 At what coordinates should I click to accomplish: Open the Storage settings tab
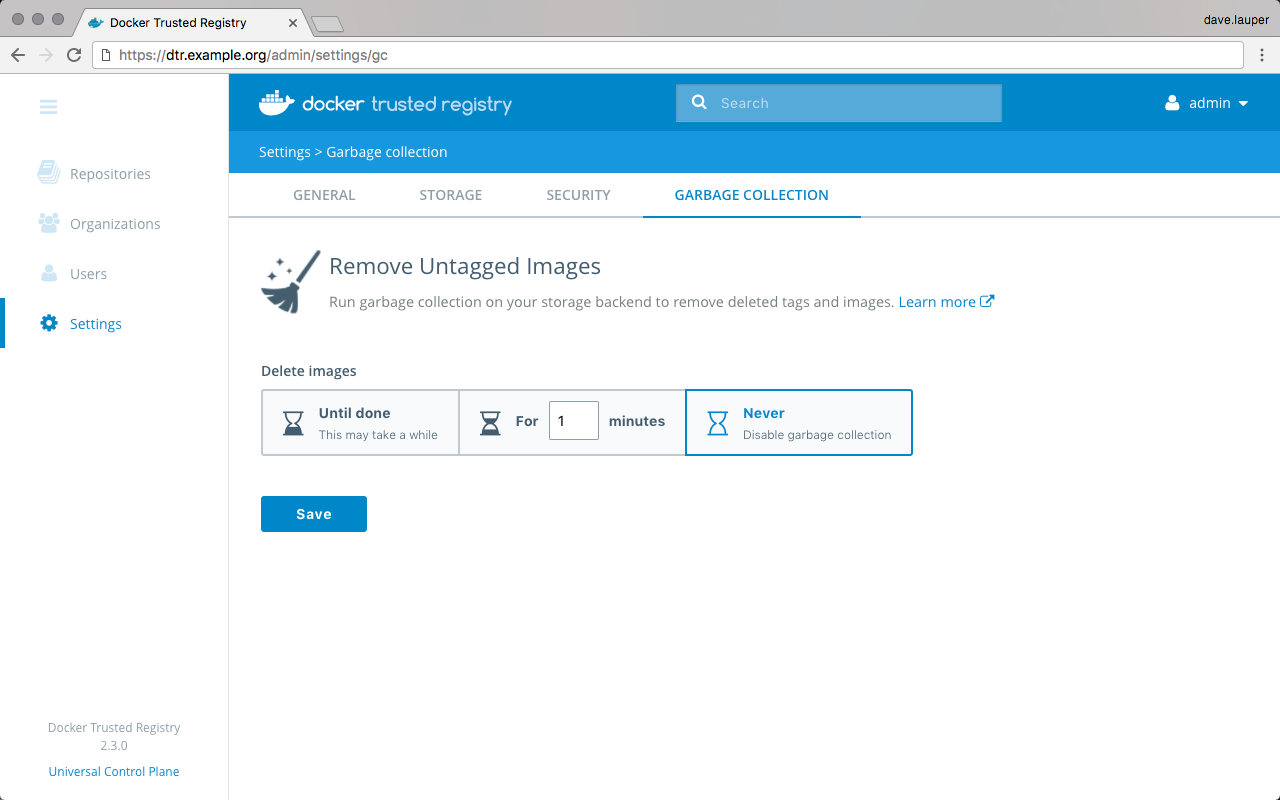[450, 195]
